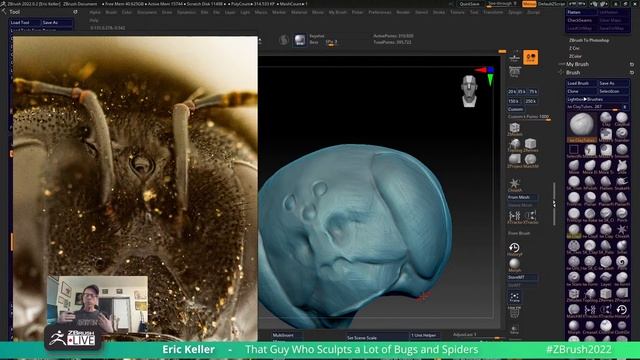Click the Morph sphere icon beside canvas

coord(515,264)
